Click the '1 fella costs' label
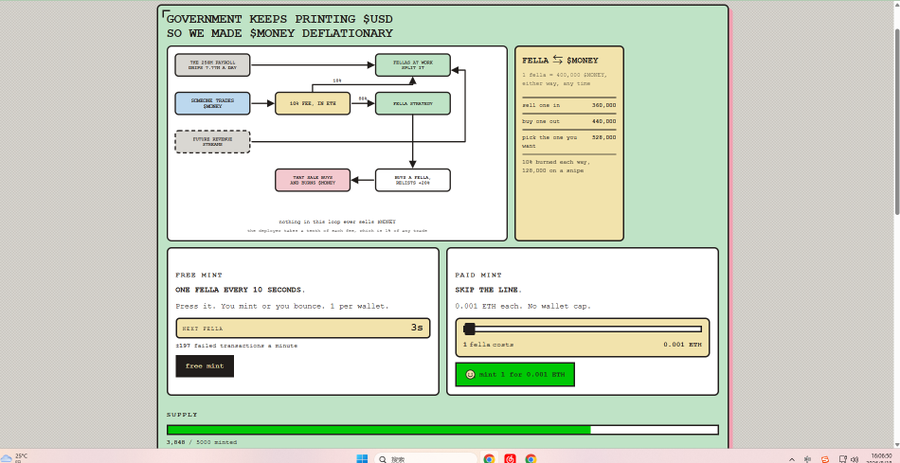The height and width of the screenshot is (463, 900). click(488, 345)
